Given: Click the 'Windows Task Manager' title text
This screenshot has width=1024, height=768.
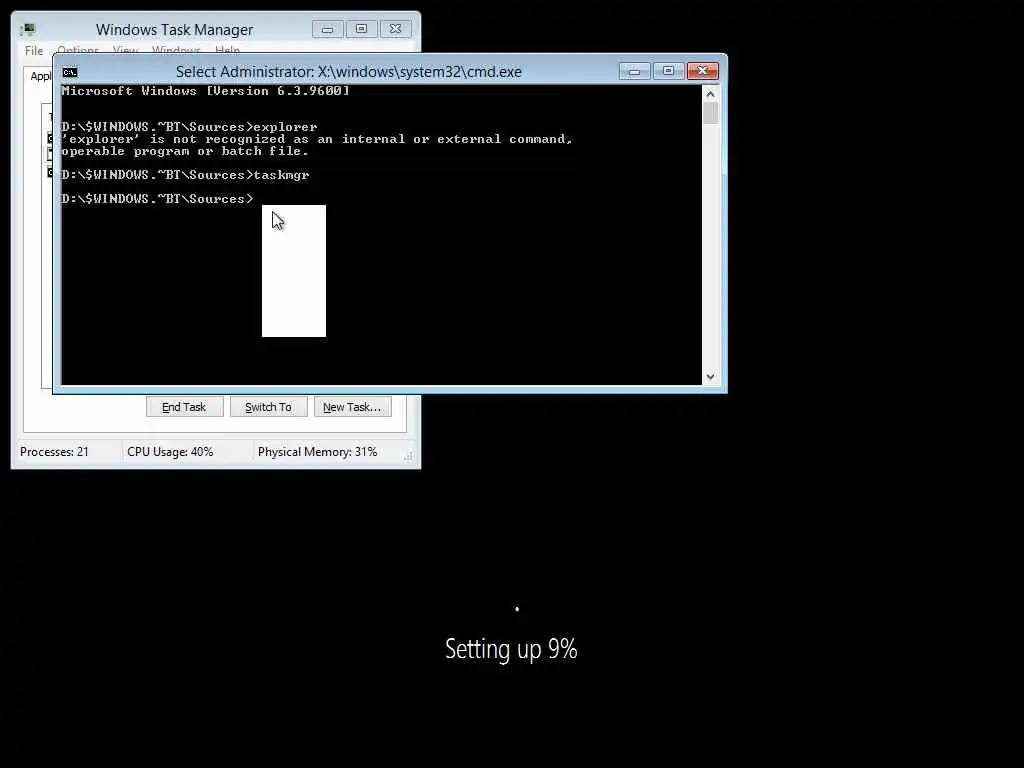Looking at the screenshot, I should [x=174, y=29].
